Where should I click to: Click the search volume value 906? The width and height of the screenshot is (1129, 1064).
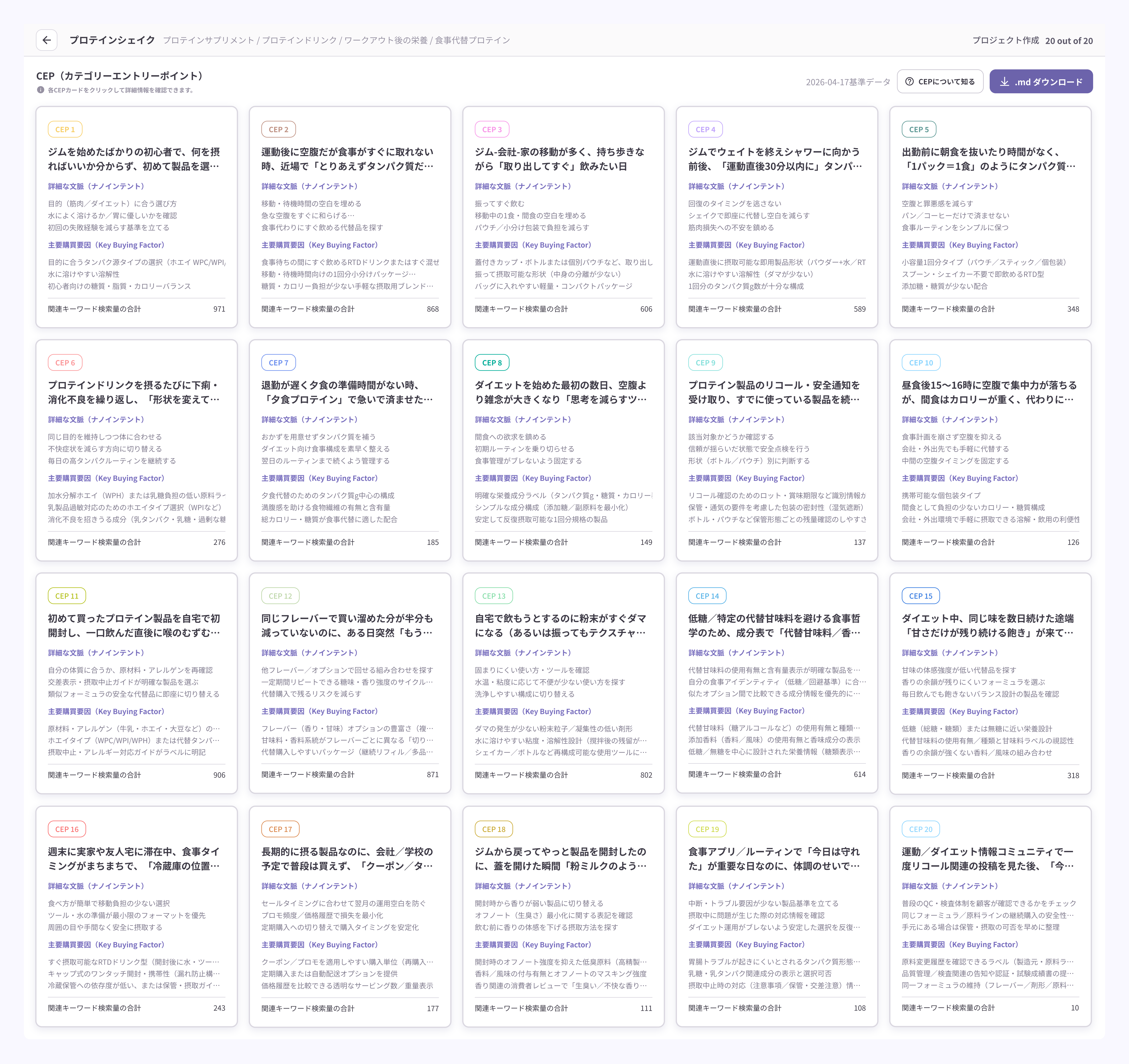219,775
